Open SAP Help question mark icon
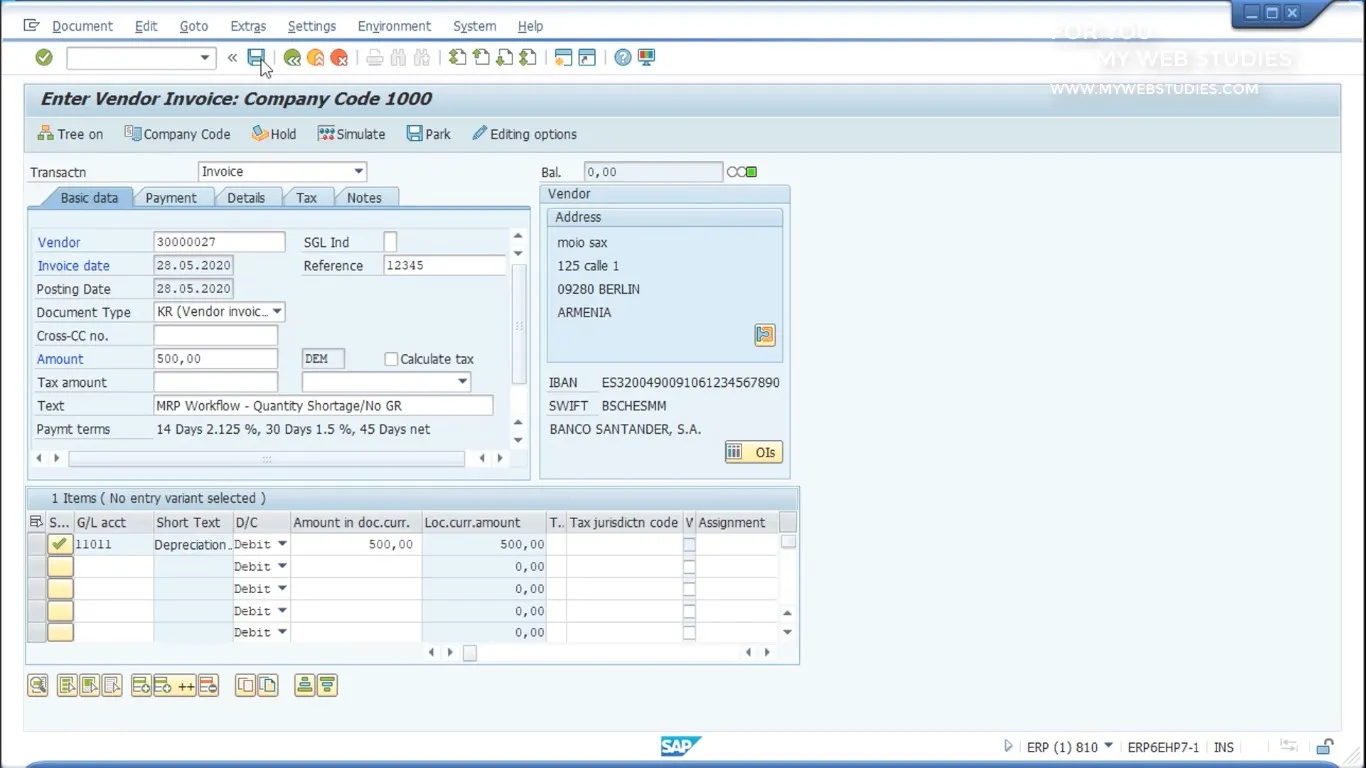This screenshot has width=1366, height=768. 623,58
